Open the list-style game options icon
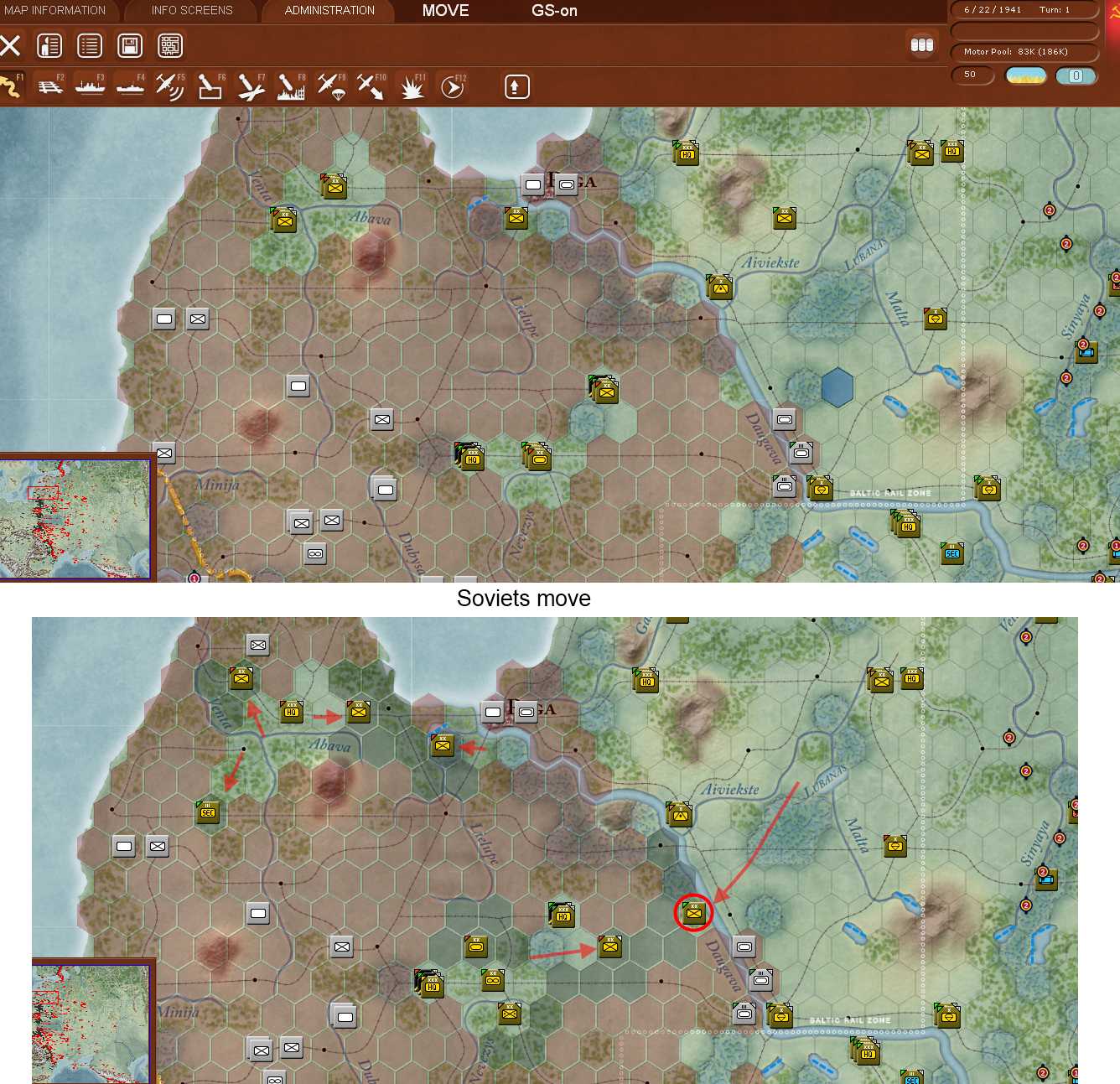This screenshot has width=1120, height=1084. tap(90, 45)
